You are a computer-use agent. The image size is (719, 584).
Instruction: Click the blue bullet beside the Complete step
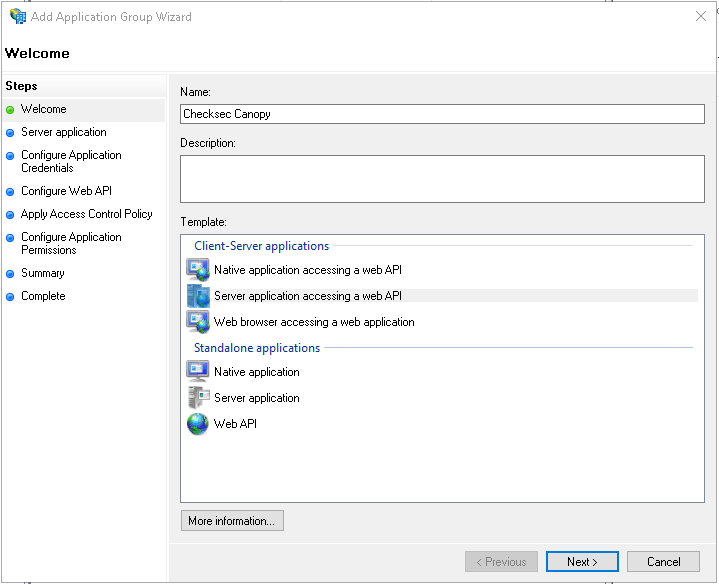[10, 297]
